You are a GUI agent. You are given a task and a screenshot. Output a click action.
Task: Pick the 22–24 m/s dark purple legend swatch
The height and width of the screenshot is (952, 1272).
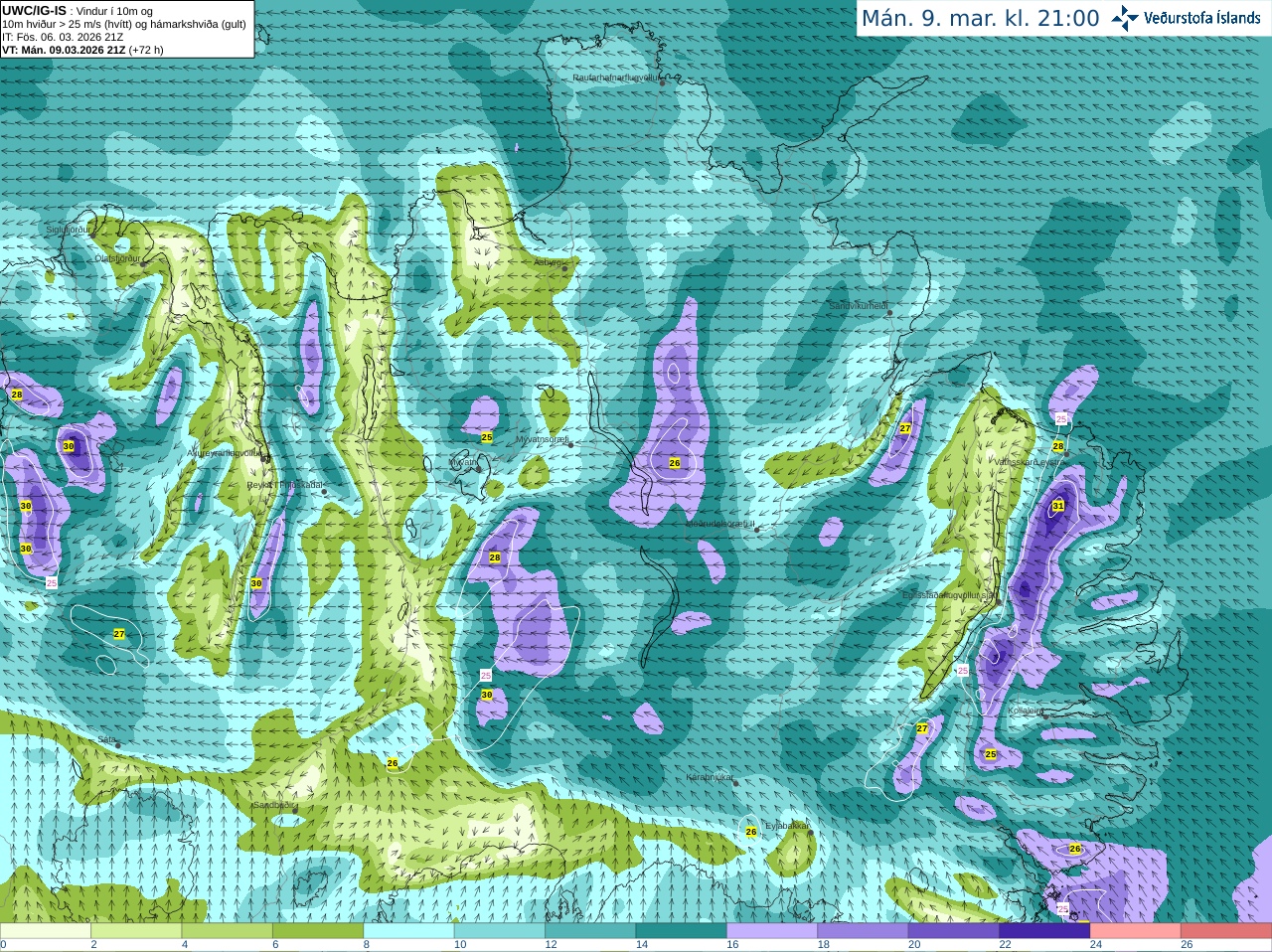[x=1044, y=931]
